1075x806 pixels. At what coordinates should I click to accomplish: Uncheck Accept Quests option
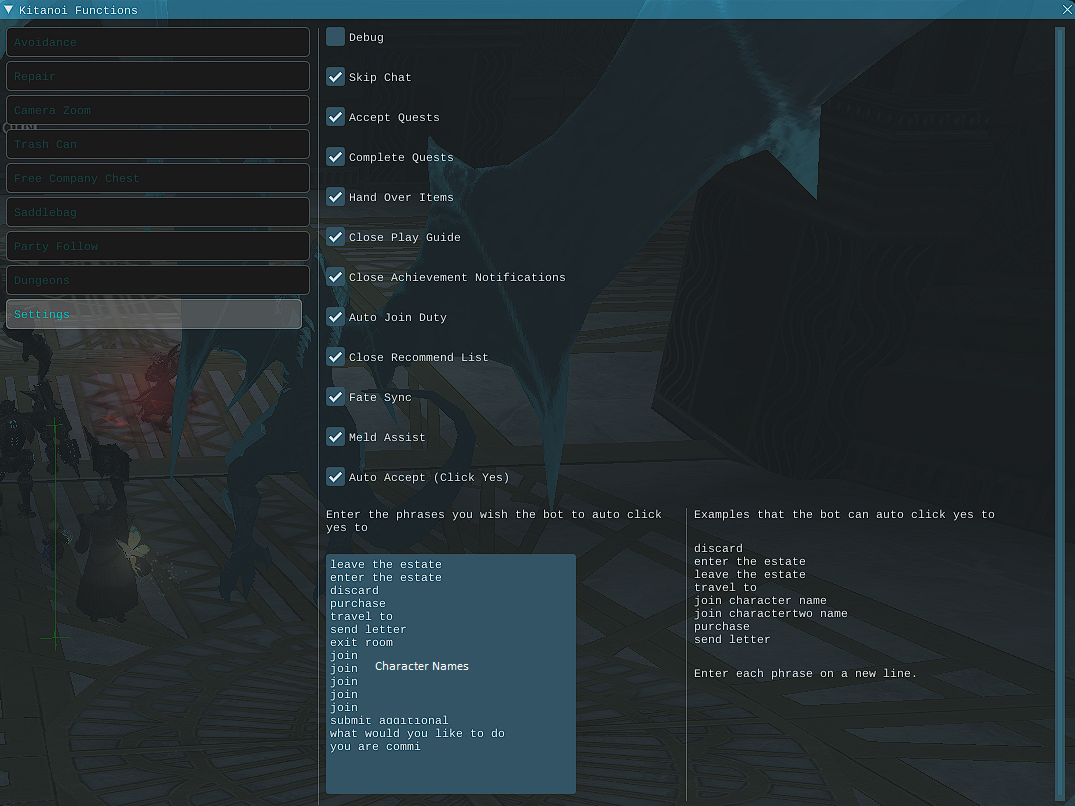pyautogui.click(x=336, y=117)
